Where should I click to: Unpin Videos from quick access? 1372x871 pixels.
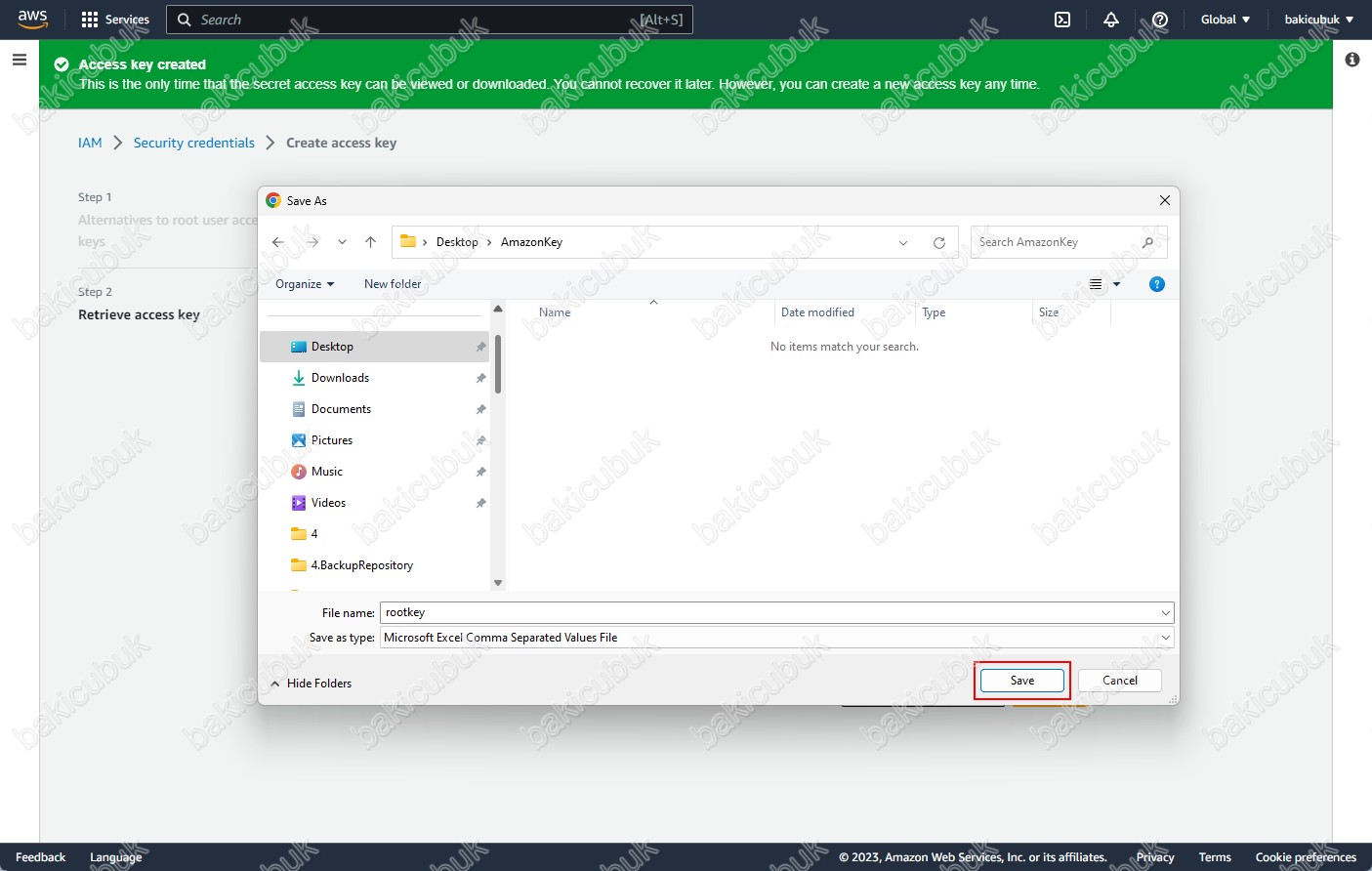480,503
